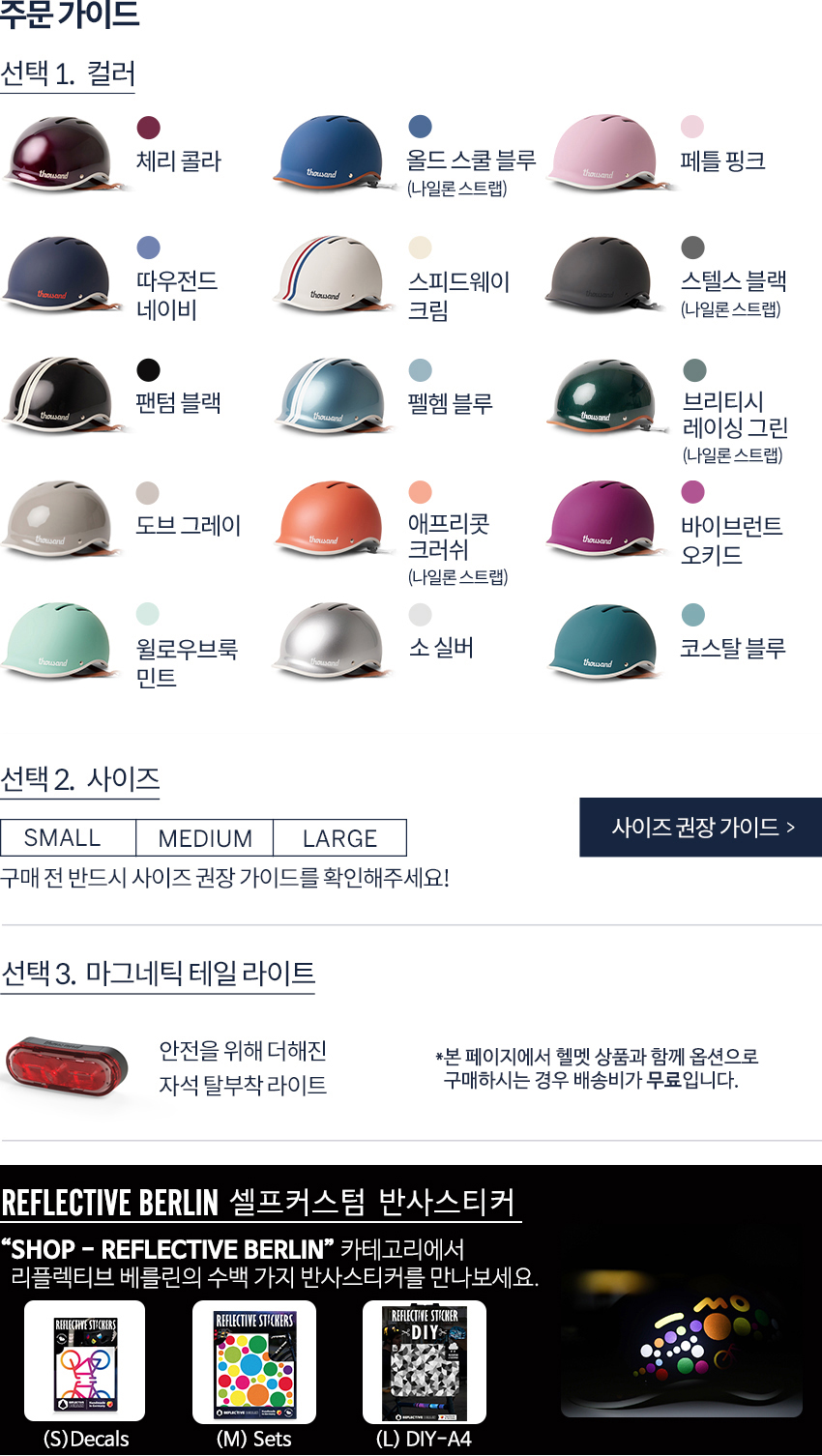Image resolution: width=822 pixels, height=1456 pixels.
Task: Select the MEDIUM size option
Action: click(x=204, y=838)
